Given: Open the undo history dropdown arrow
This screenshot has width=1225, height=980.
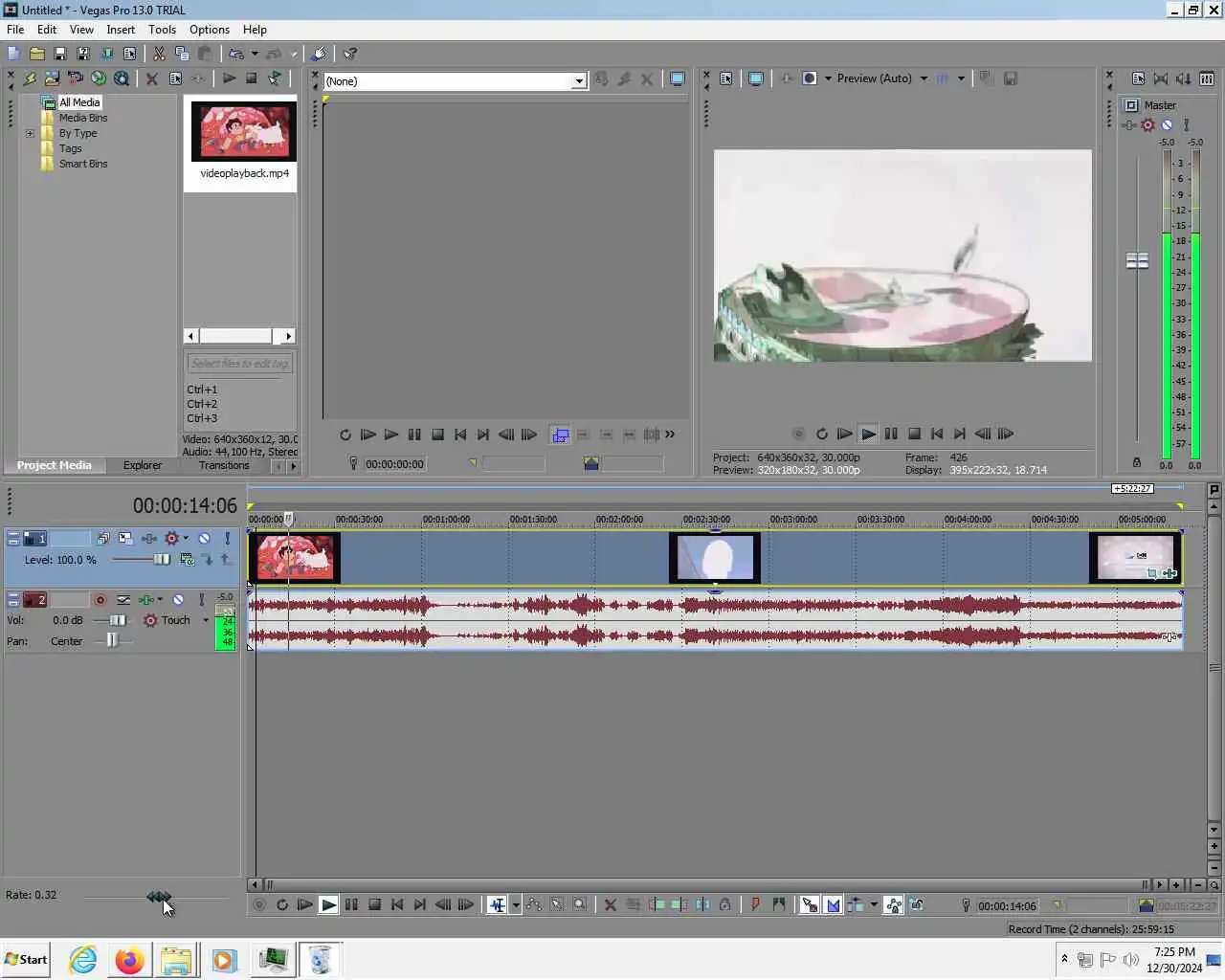Looking at the screenshot, I should point(255,54).
